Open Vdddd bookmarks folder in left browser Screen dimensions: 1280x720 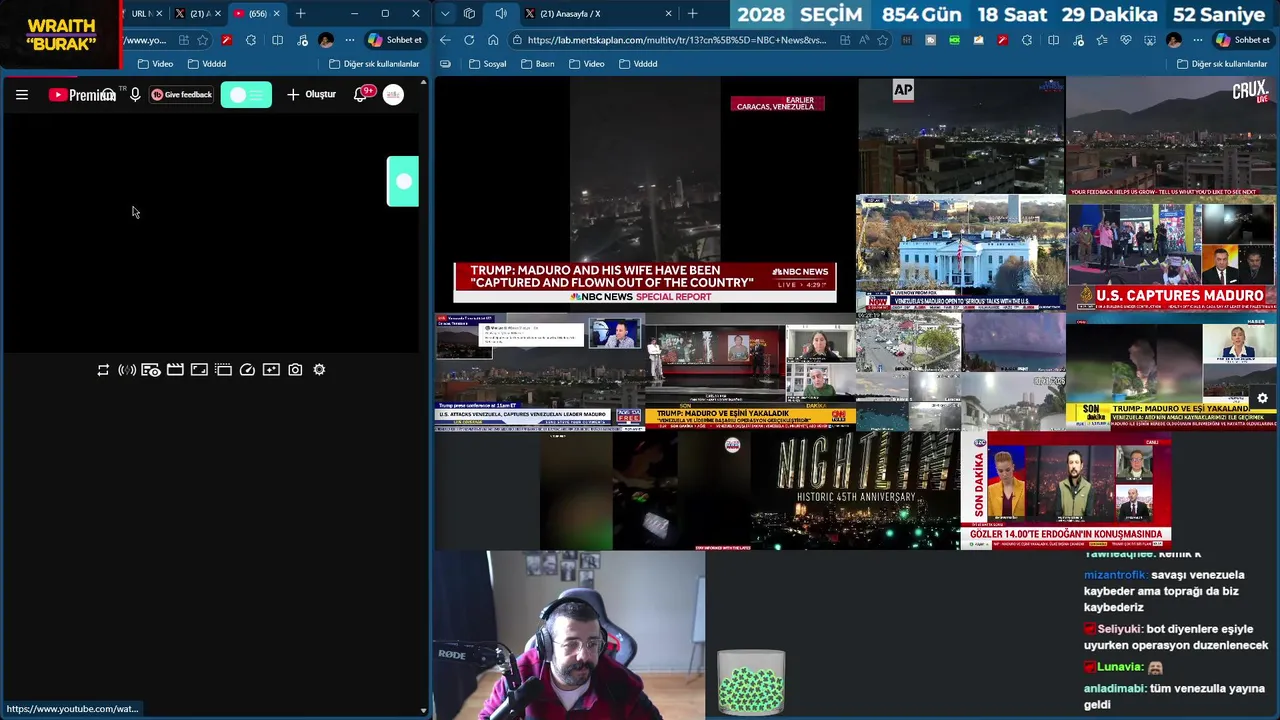(206, 64)
